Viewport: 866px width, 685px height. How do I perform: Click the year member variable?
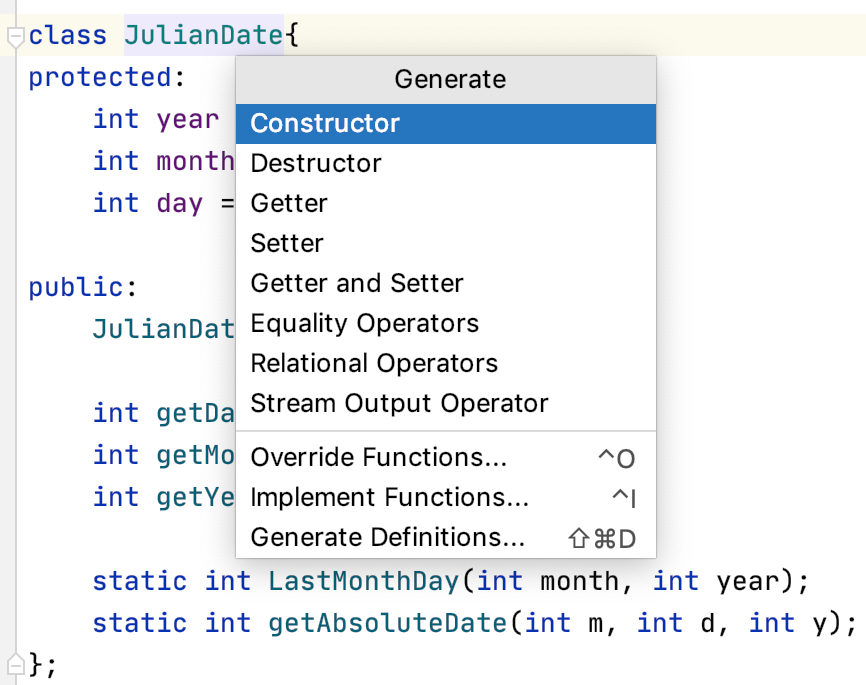188,119
